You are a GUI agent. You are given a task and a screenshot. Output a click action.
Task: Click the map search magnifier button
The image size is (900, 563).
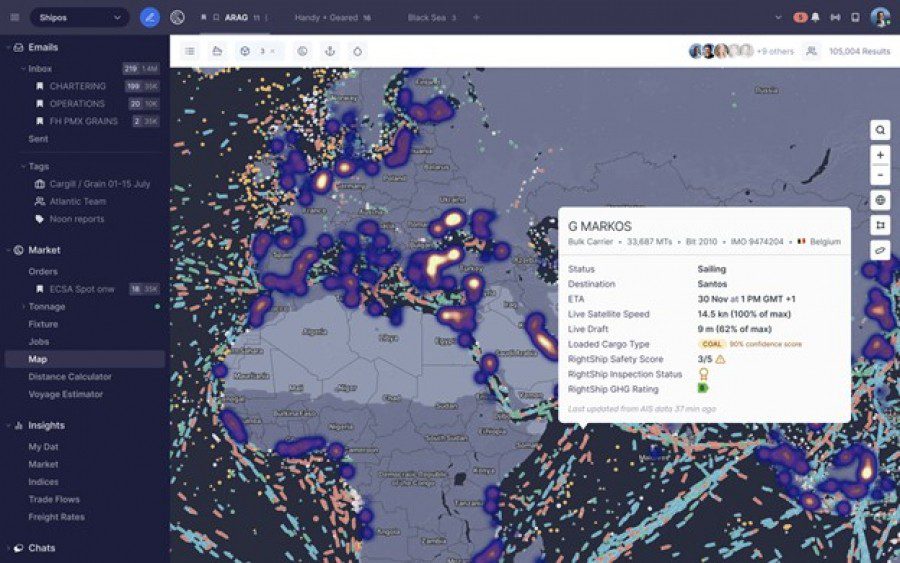[x=880, y=130]
